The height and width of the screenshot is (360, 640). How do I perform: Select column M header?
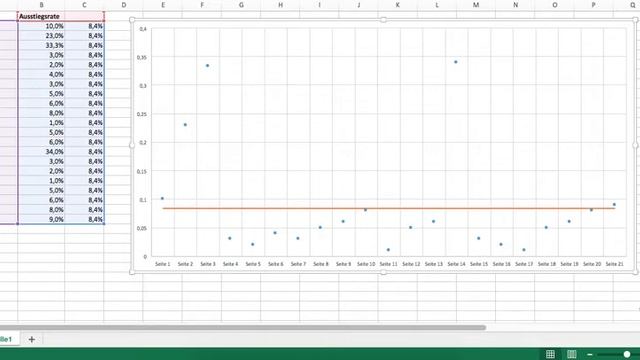coord(476,5)
